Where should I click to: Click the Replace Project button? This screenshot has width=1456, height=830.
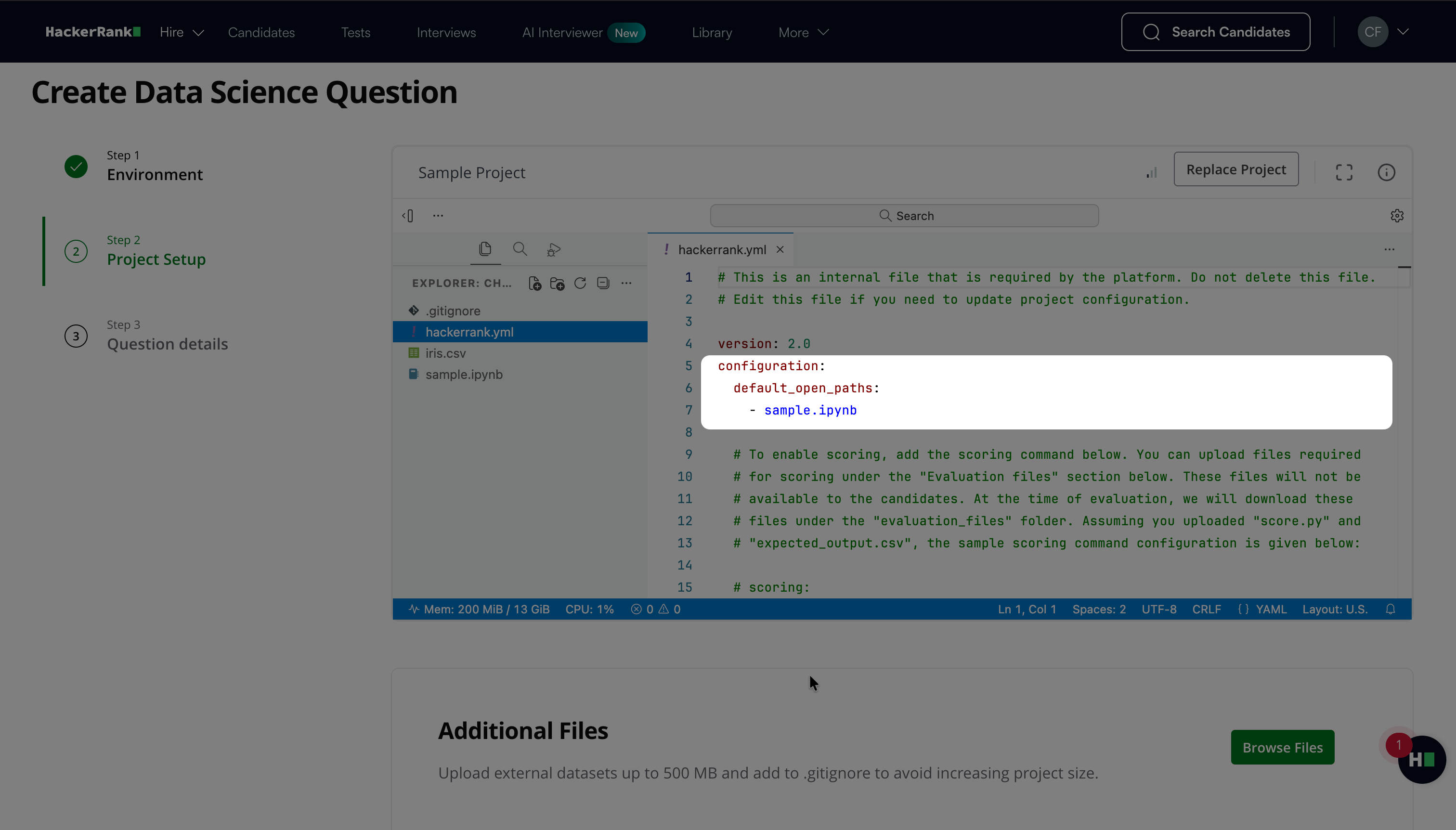tap(1235, 169)
